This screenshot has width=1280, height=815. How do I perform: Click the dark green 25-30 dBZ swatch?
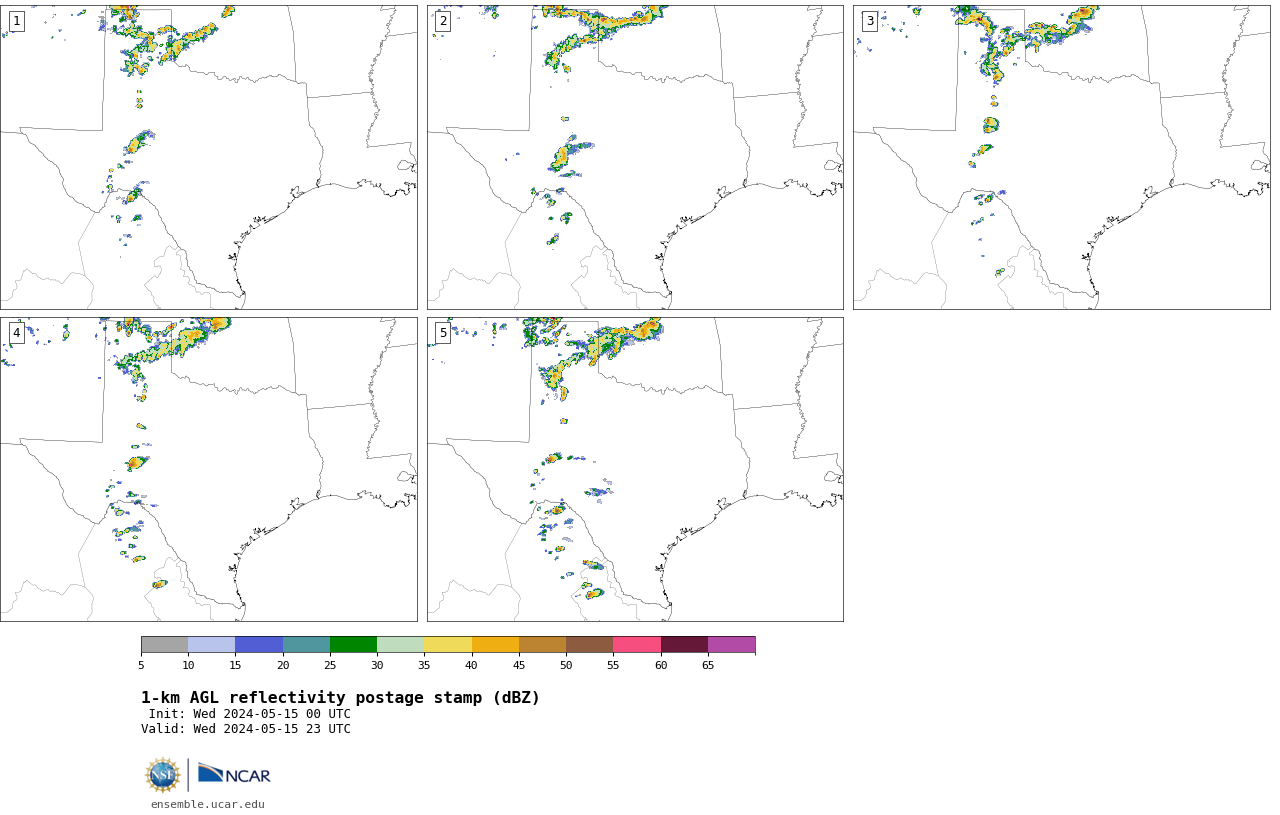pyautogui.click(x=353, y=644)
